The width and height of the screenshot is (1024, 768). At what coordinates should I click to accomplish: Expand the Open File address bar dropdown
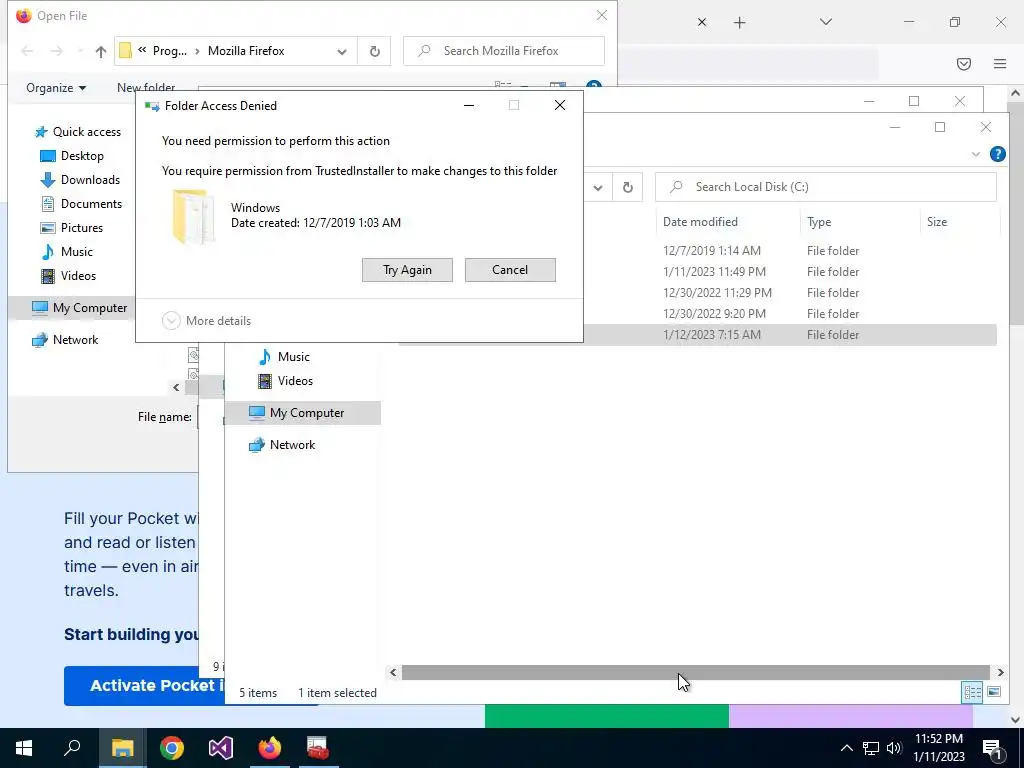pos(342,51)
